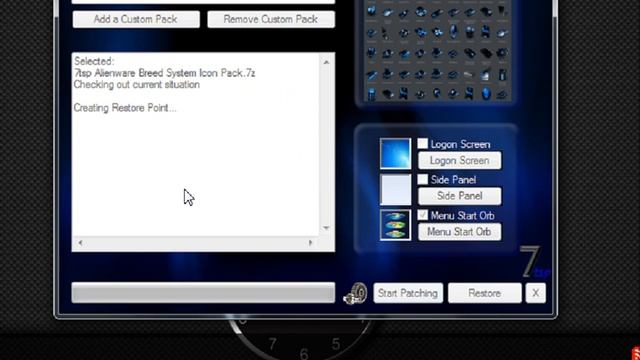The width and height of the screenshot is (640, 360).
Task: Click Remove Custom Pack button
Action: (271, 19)
